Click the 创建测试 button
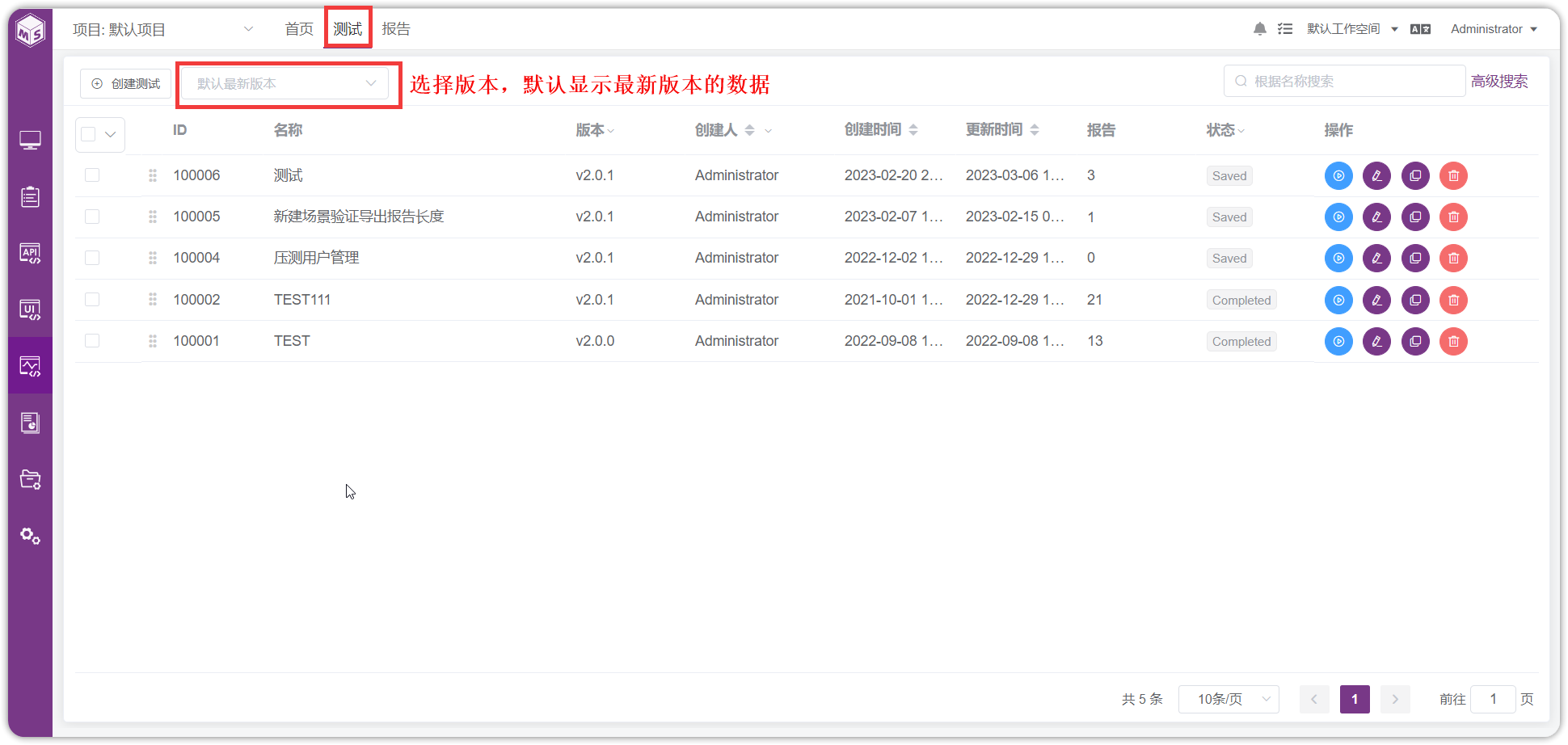Image resolution: width=1568 pixels, height=745 pixels. [x=126, y=84]
